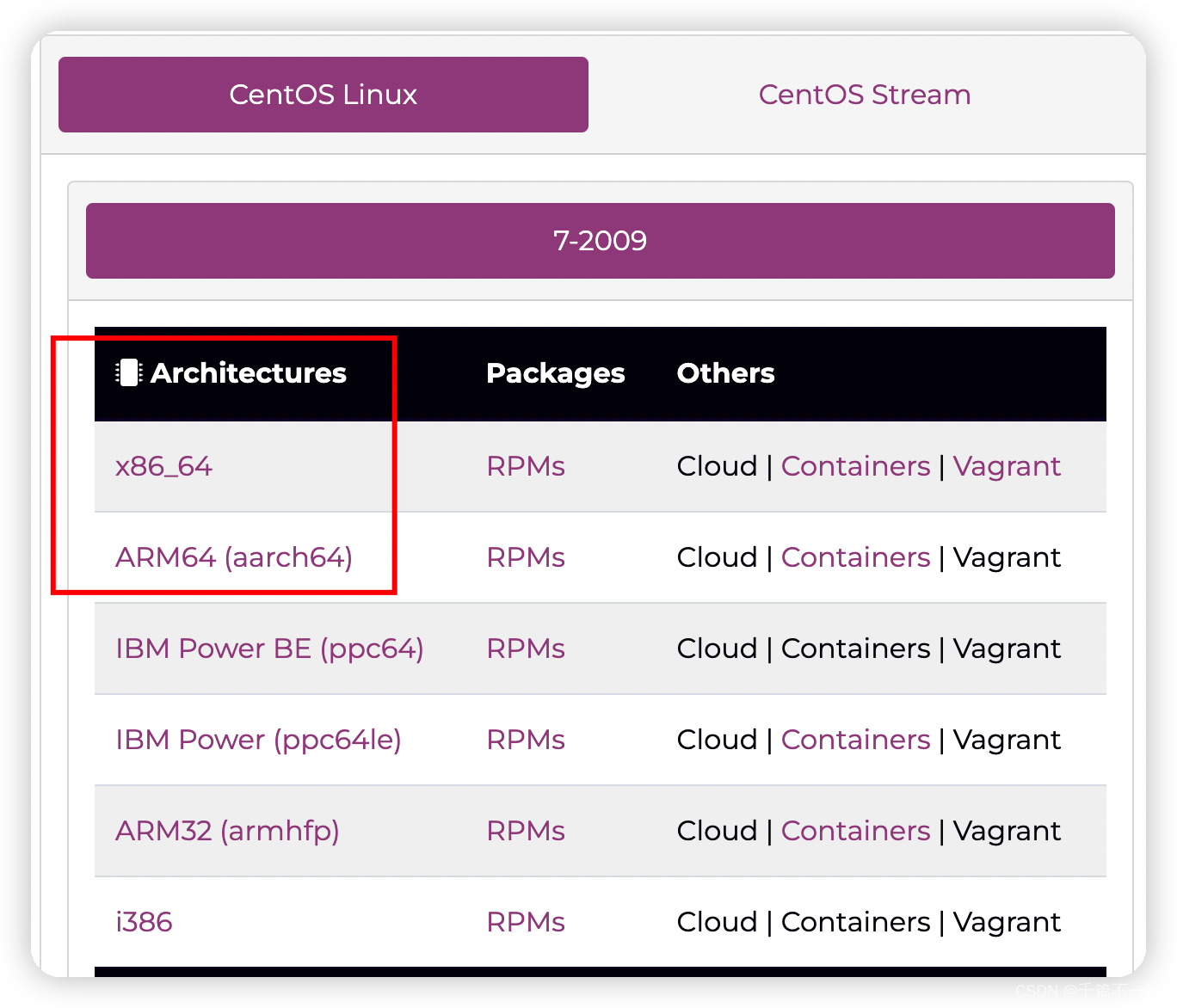Viewport: 1177px width, 1008px height.
Task: Open RPMs link in x86_64 row
Action: click(x=526, y=466)
